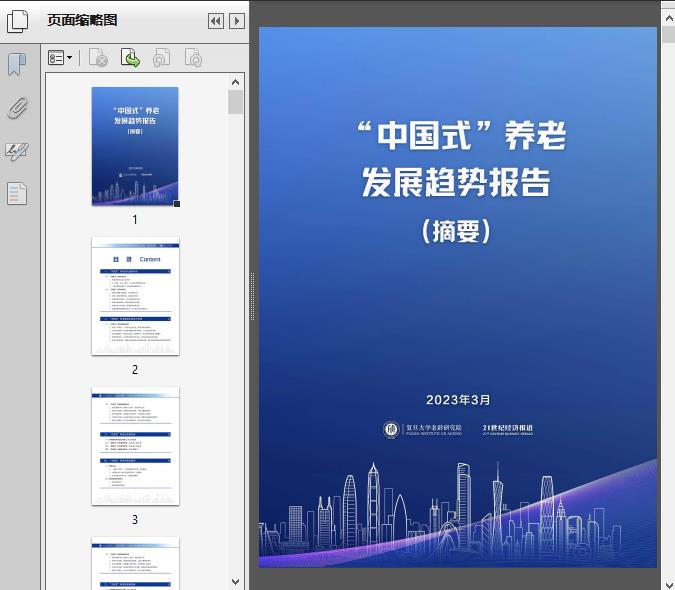
Task: Click the '2023年3月' date on the cover
Action: [458, 400]
